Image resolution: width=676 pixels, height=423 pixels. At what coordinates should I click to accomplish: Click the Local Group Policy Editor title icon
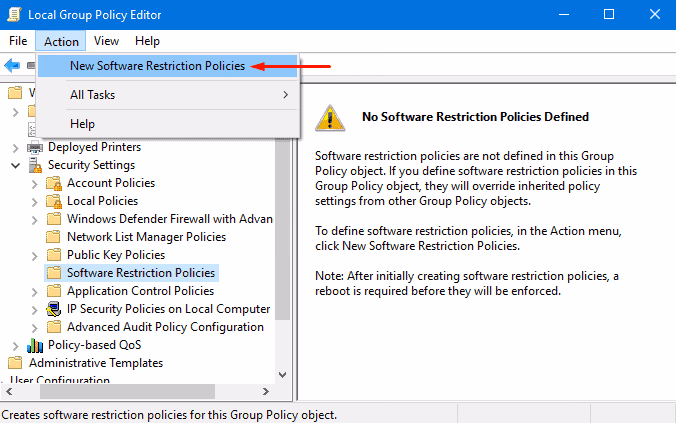14,14
